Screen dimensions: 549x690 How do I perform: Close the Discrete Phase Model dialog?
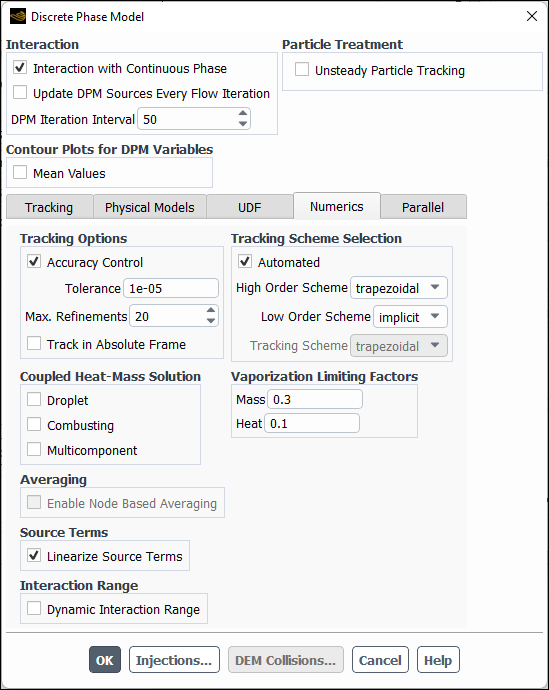tap(532, 16)
